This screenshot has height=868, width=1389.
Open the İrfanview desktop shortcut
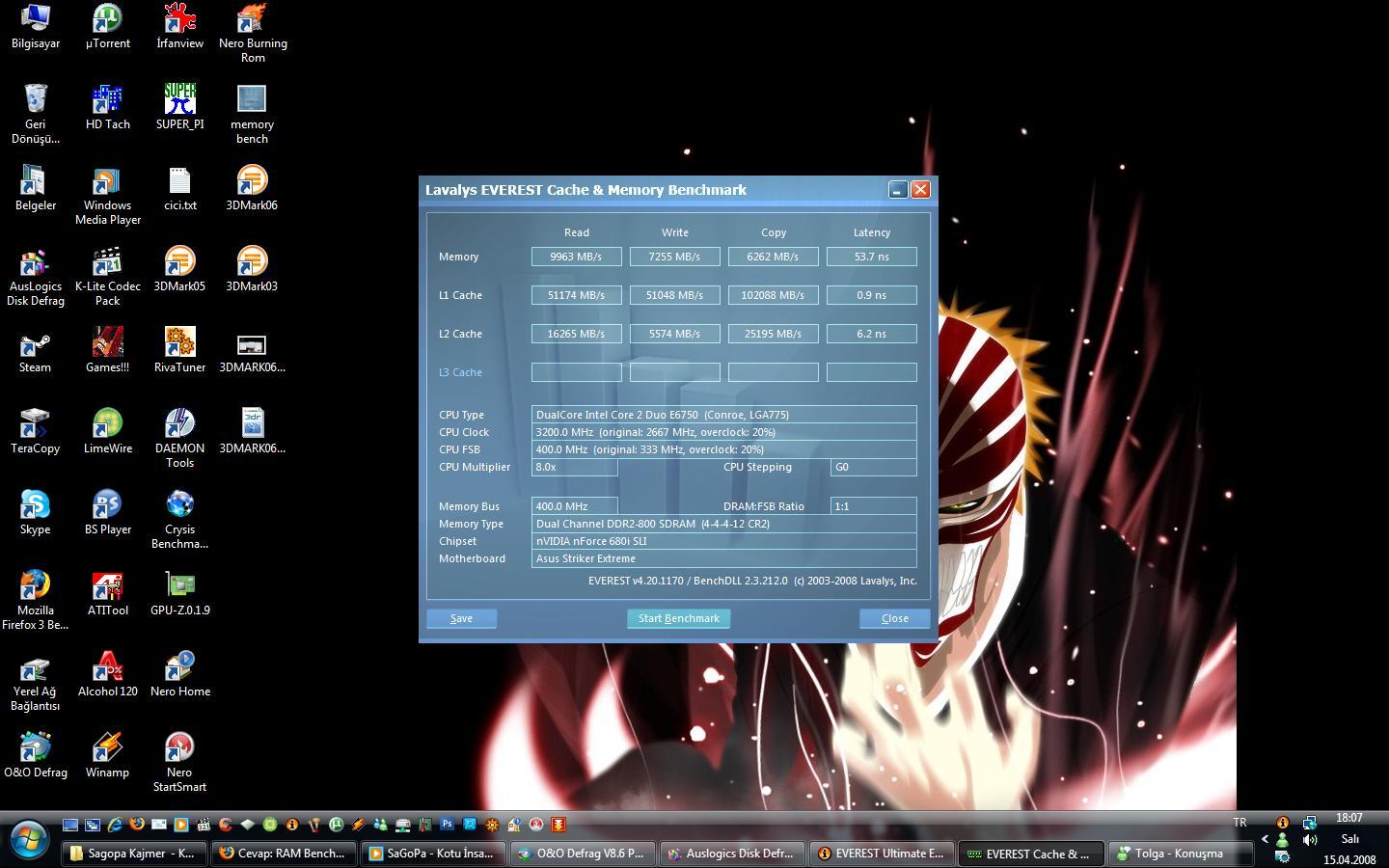pos(179,26)
